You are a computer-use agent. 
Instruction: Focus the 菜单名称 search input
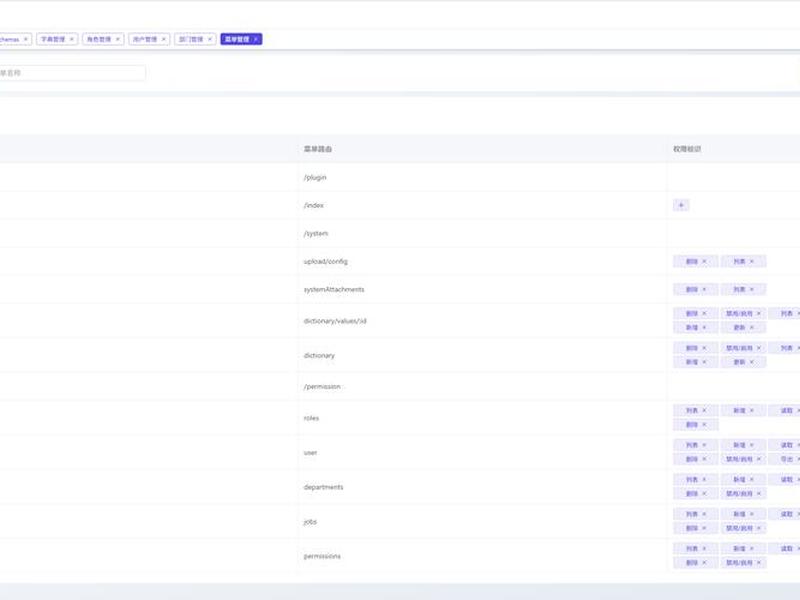71,73
